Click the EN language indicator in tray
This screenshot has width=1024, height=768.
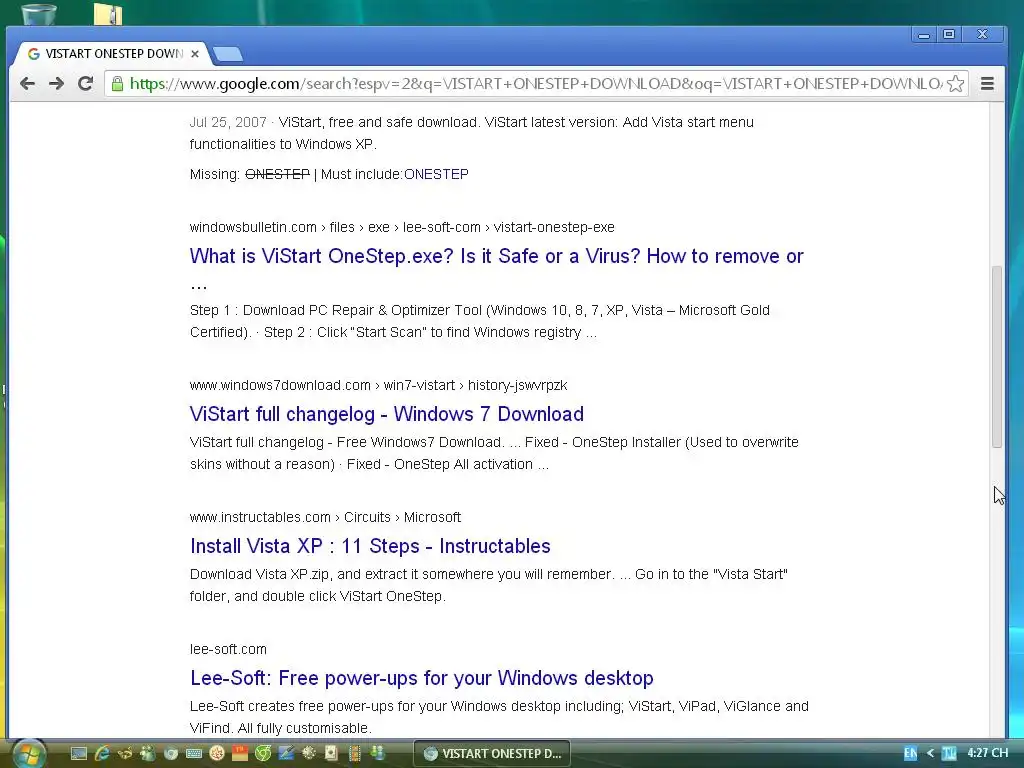coord(910,754)
